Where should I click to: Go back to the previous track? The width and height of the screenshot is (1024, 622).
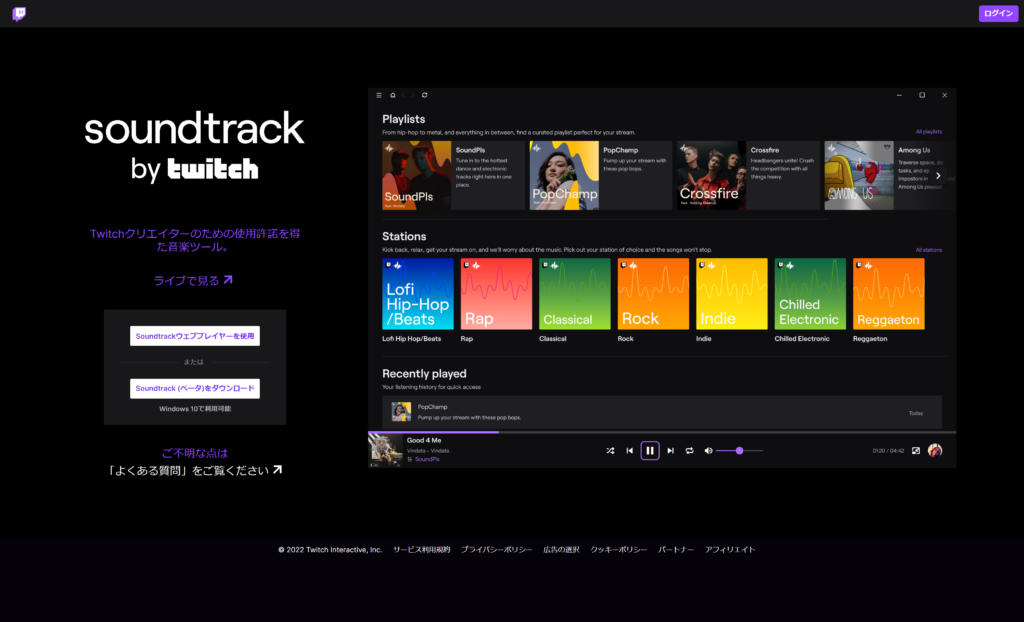tap(629, 451)
